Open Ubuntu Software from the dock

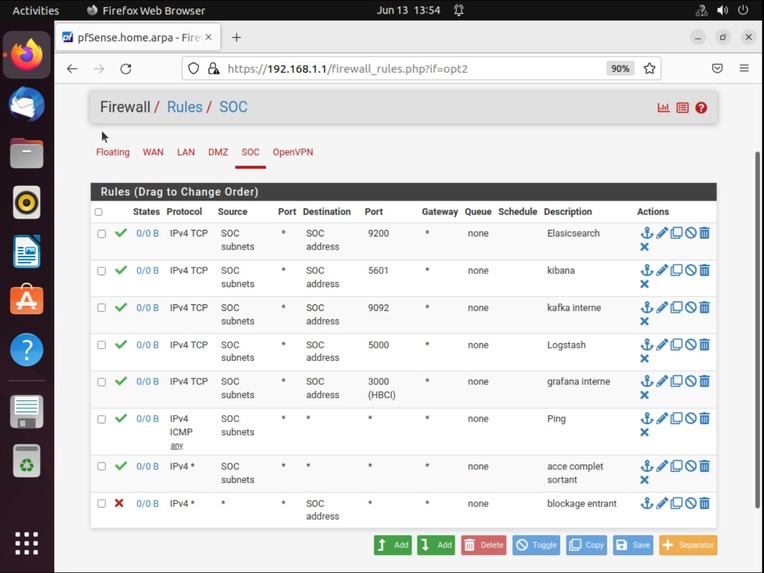[27, 299]
